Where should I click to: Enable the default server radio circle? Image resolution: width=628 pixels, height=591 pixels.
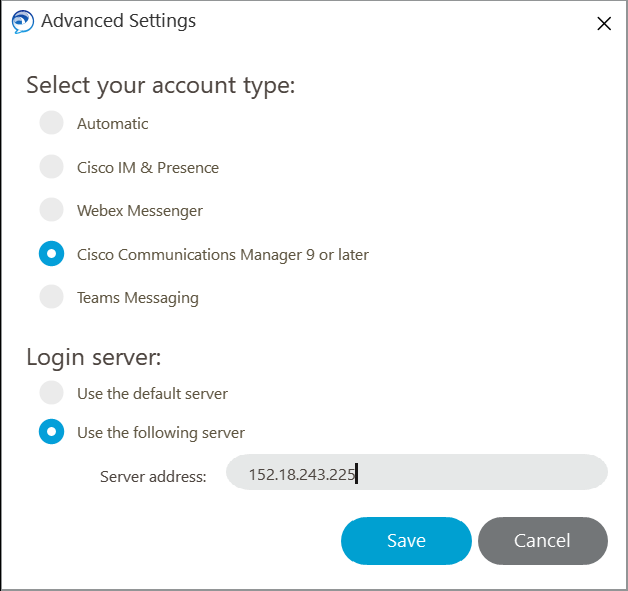(51, 392)
